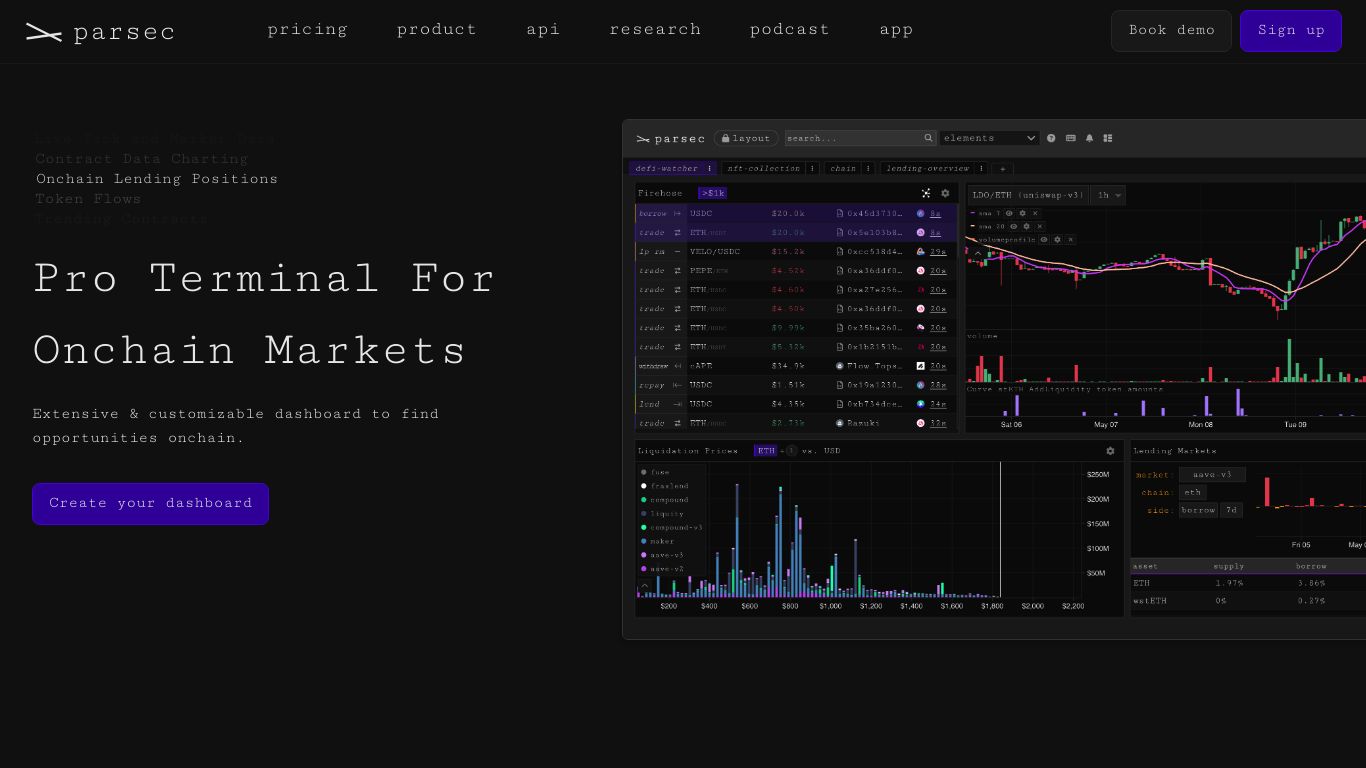Screen dimensions: 1366x768
Task: Click the >$1k Firehose filter
Action: [713, 193]
